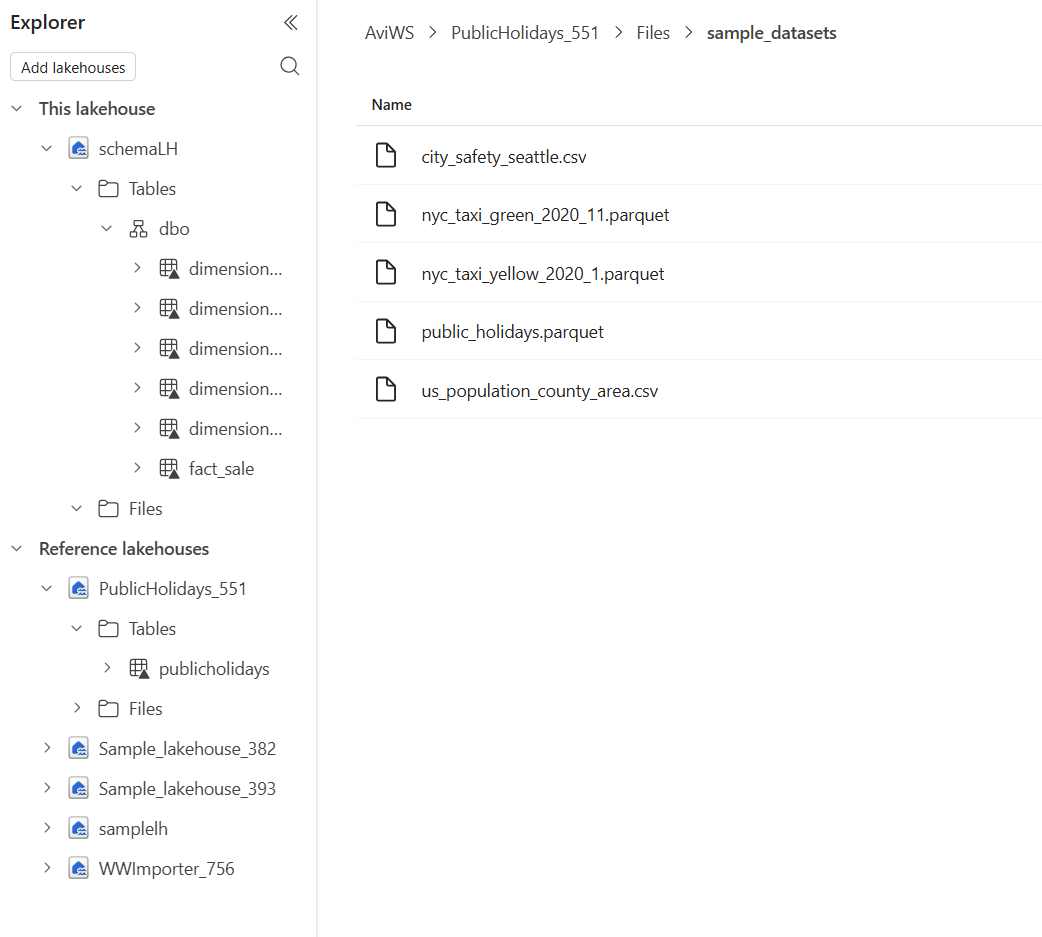Click the Files folder icon under schemaLH
This screenshot has width=1042, height=937.
[x=108, y=508]
